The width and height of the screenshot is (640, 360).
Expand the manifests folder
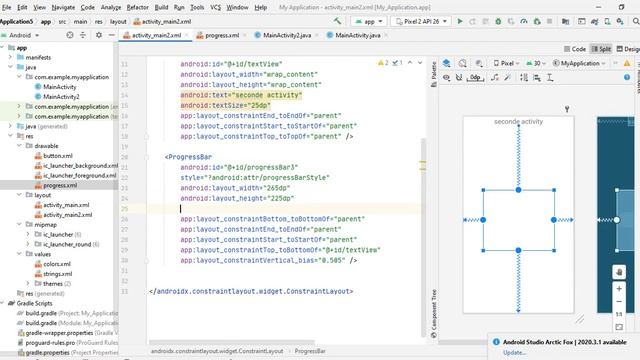pyautogui.click(x=11, y=57)
